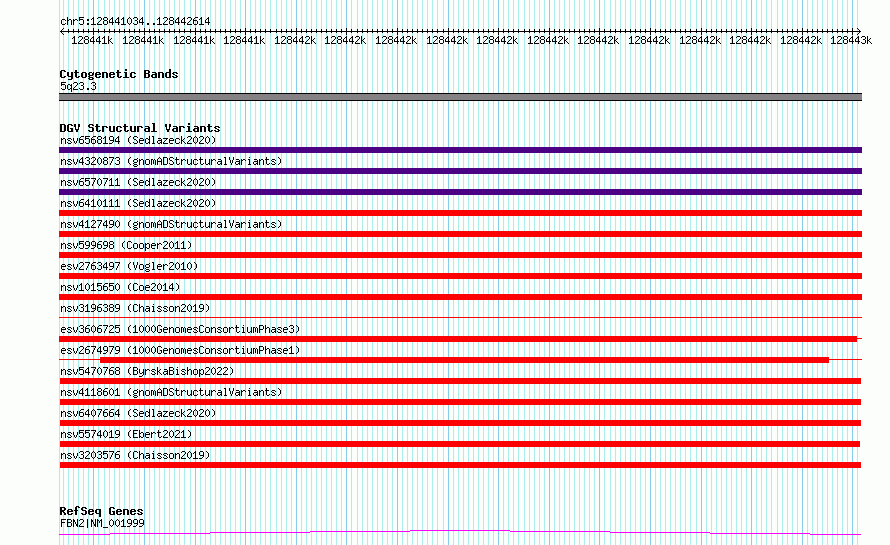890x545 pixels.
Task: Click the red bar under nsv4118601
Action: click(x=460, y=402)
